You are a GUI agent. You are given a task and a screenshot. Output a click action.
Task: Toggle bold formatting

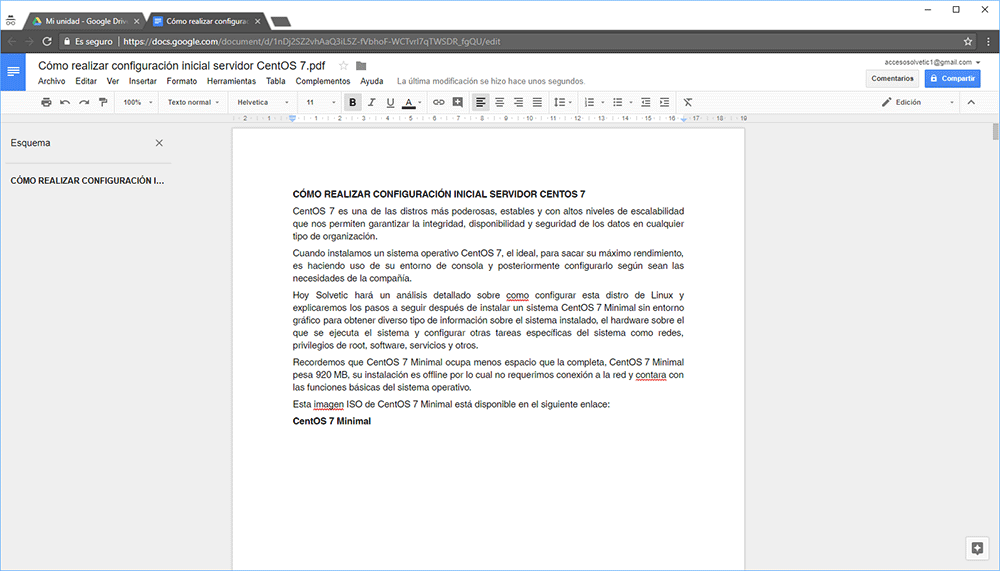[x=352, y=102]
